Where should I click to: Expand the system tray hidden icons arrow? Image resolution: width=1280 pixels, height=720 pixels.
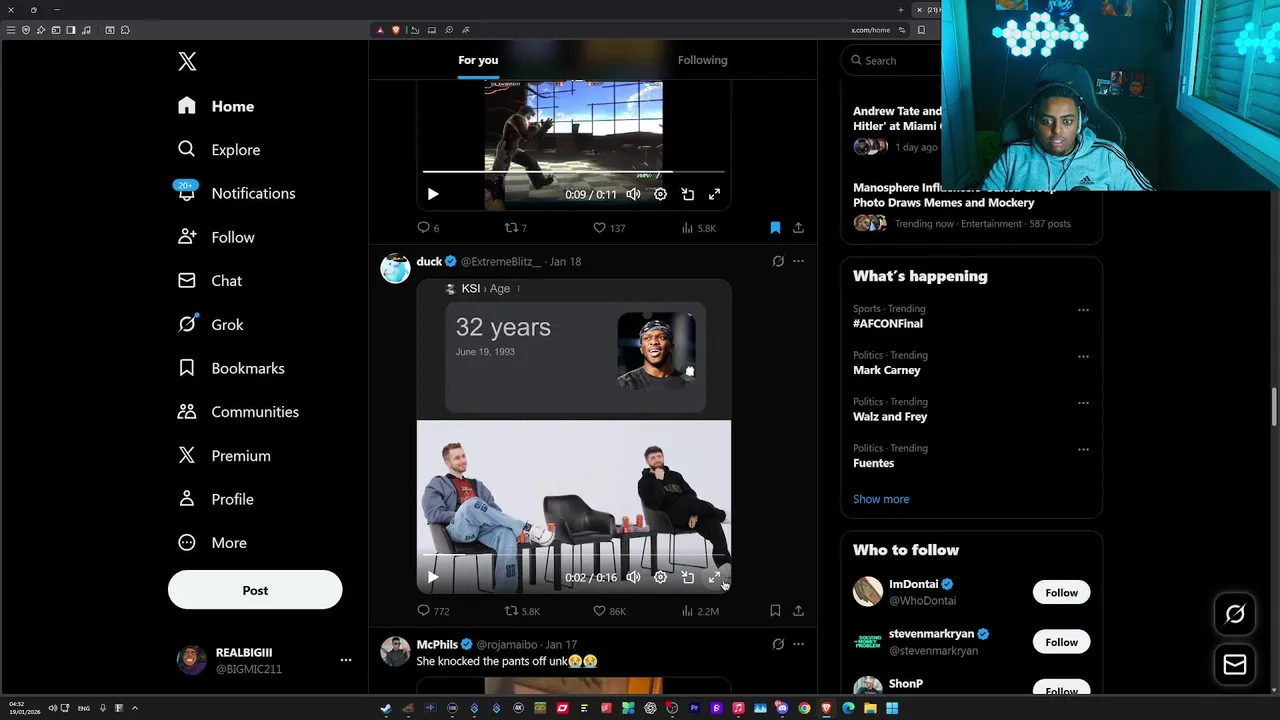134,708
